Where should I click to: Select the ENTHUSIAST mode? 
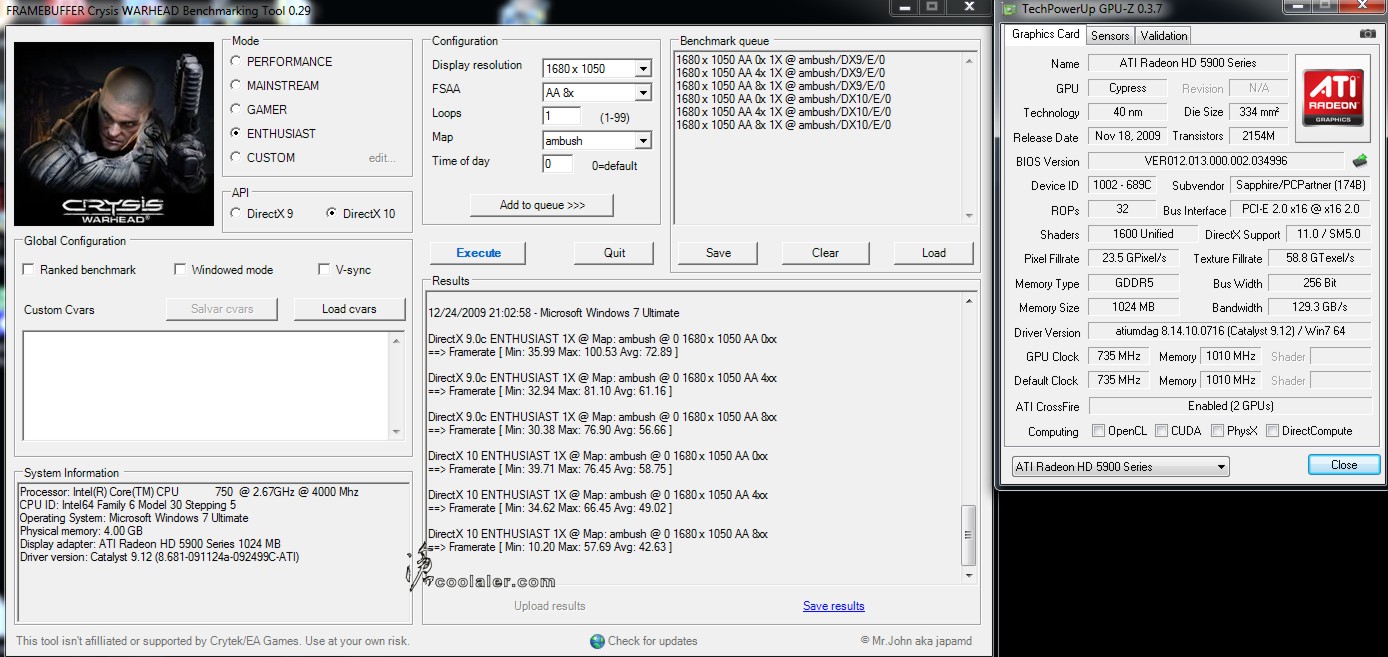[235, 133]
